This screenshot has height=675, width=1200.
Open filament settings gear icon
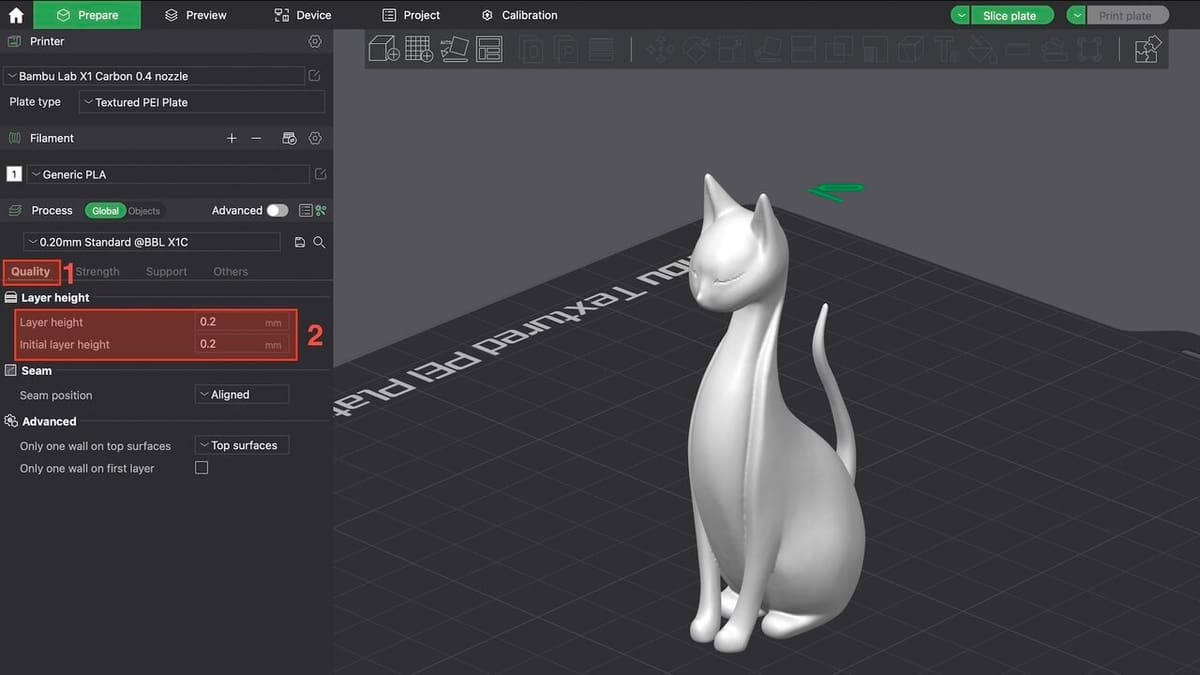(x=315, y=138)
